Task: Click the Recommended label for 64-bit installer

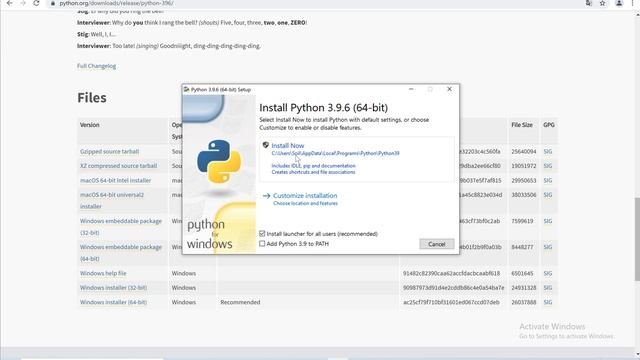Action: 240,302
